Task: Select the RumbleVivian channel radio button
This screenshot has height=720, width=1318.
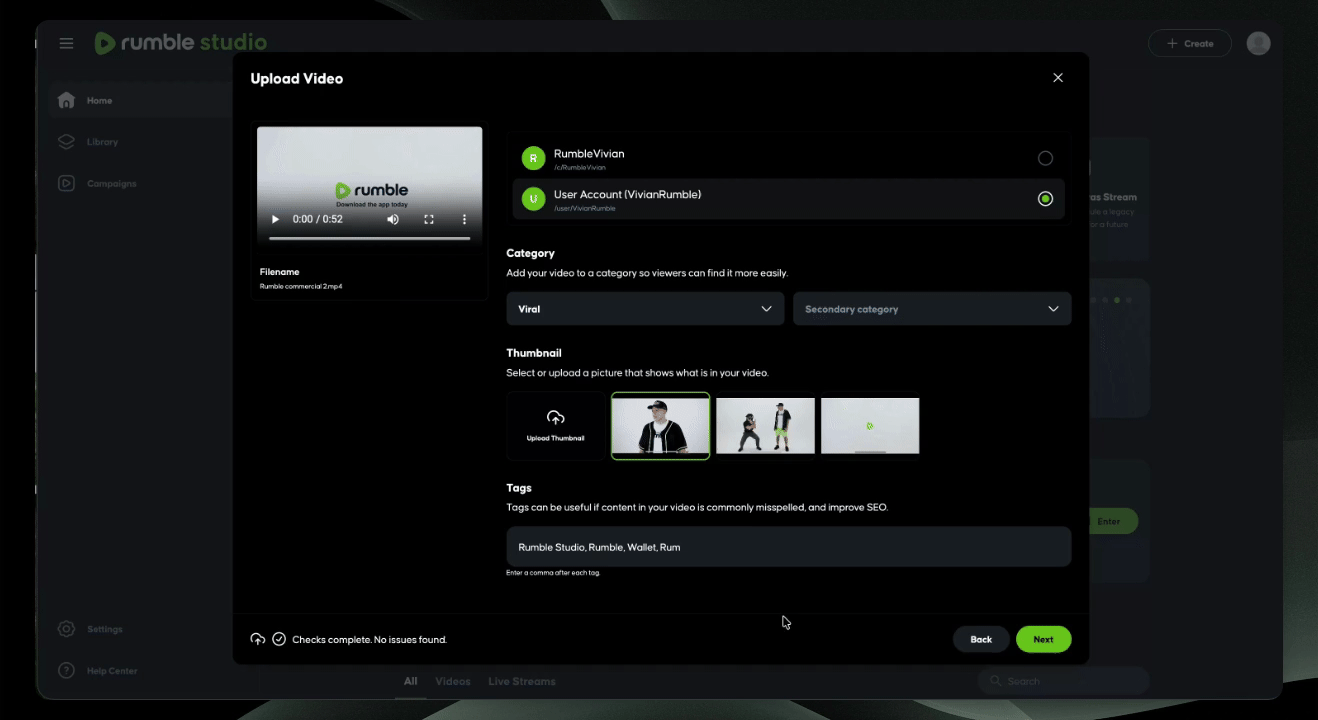Action: 1045,158
